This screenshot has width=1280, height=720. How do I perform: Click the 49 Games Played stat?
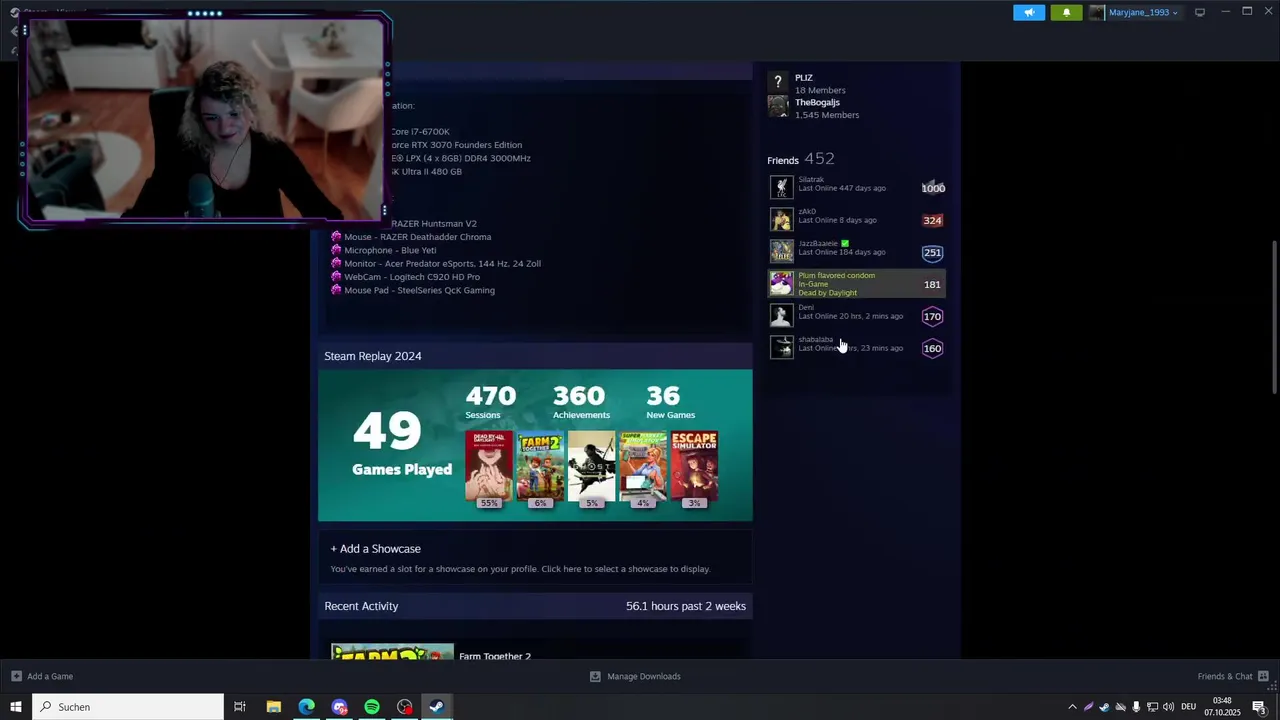pos(401,444)
